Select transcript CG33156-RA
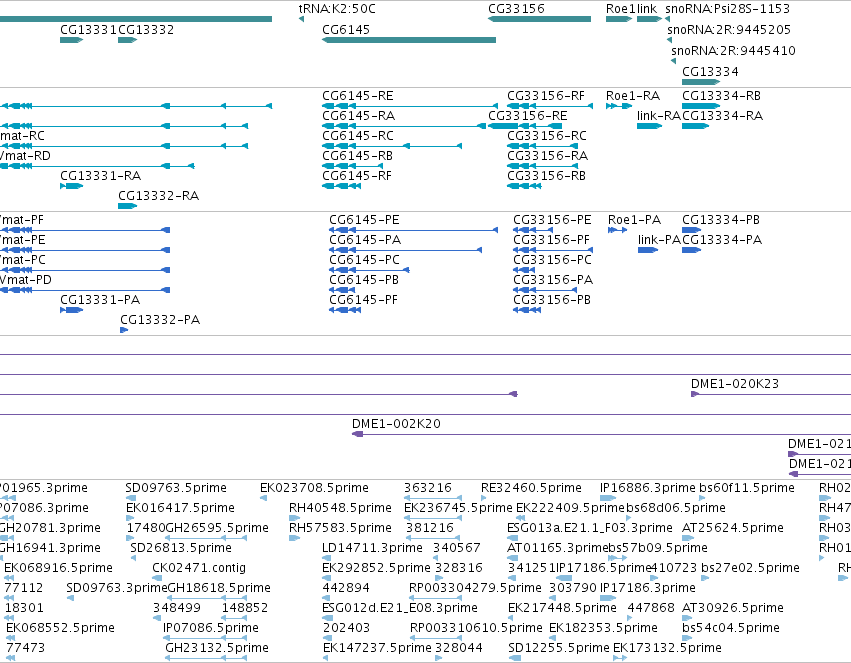Viewport: 851px width, 663px height. tap(547, 156)
